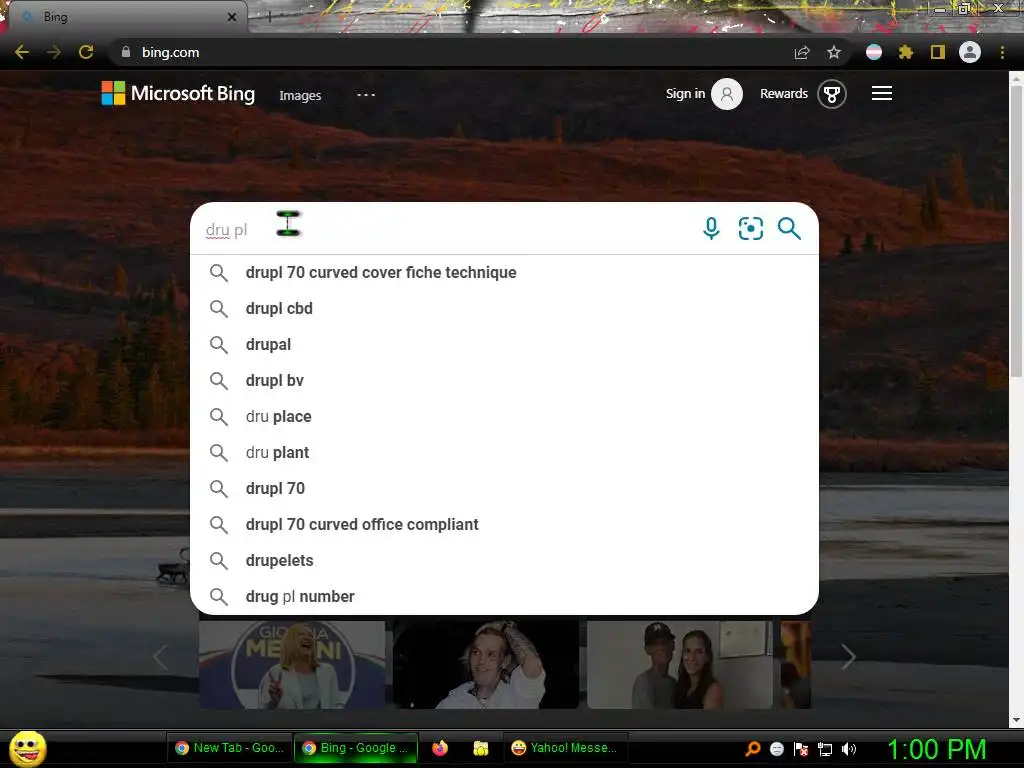
Task: Click the Sign in link
Action: (685, 93)
